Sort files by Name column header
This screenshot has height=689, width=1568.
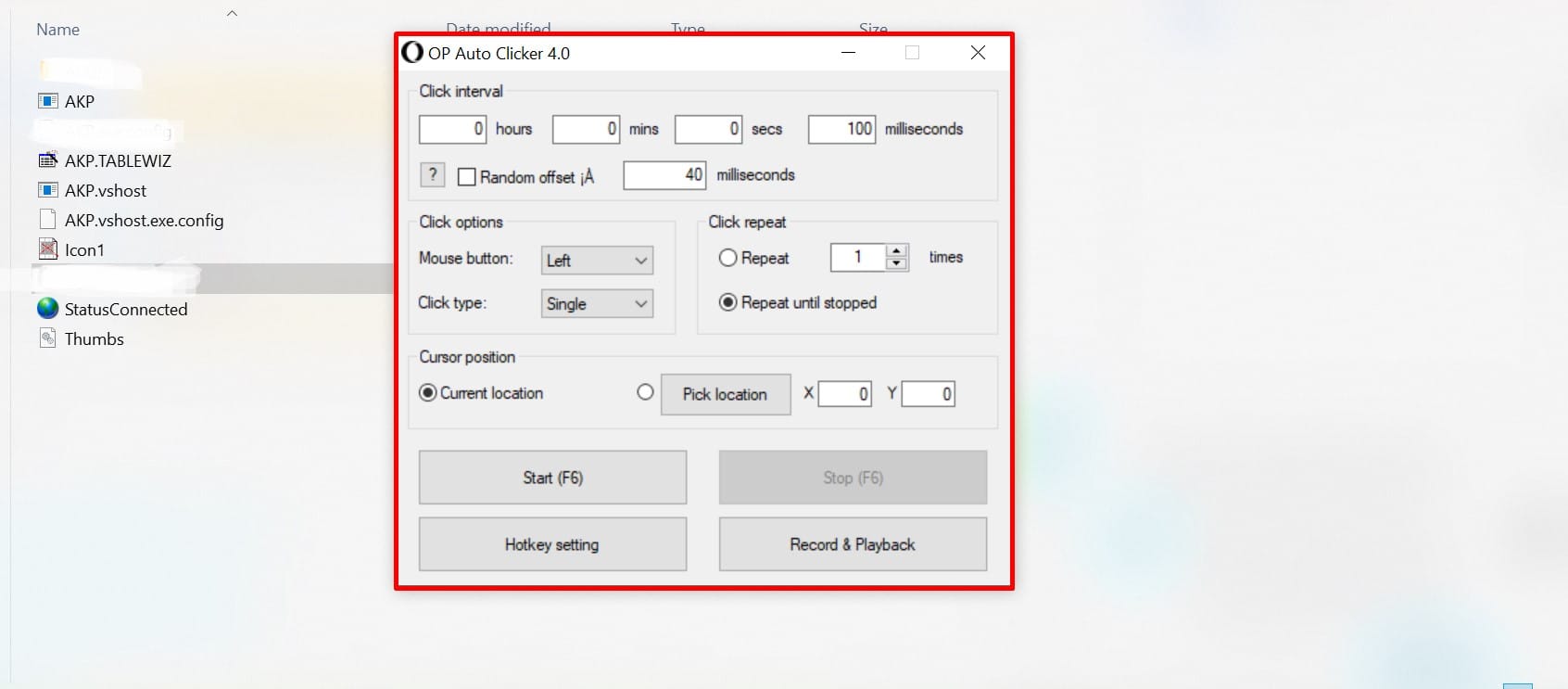point(57,30)
